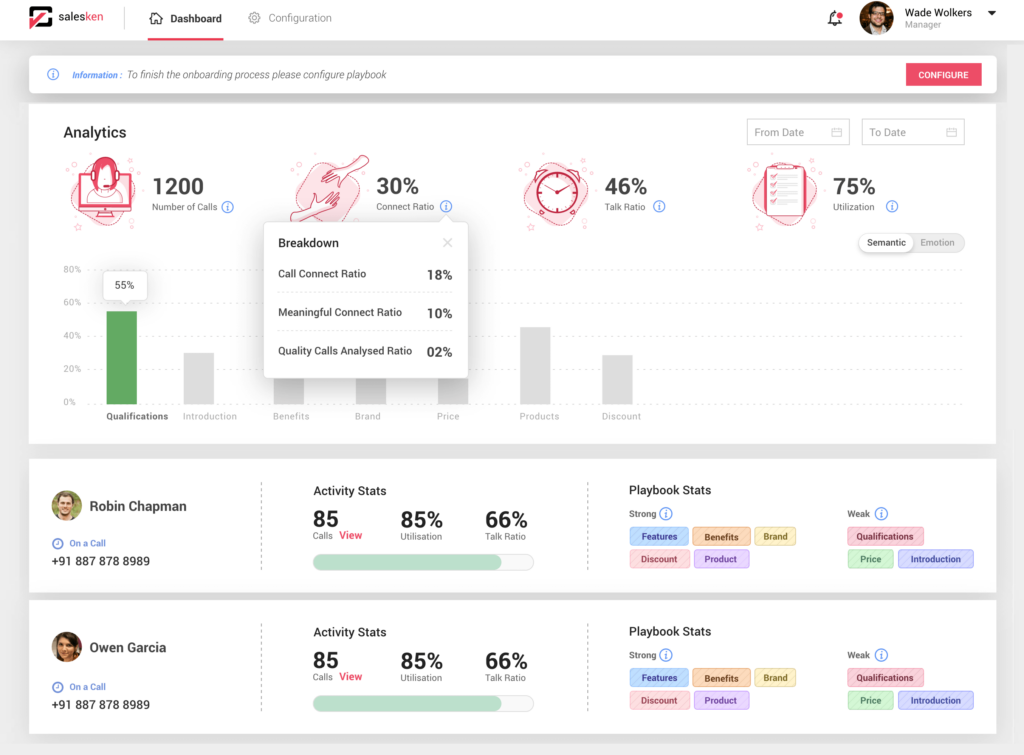Click the info icon in the Information banner
Viewport: 1024px width, 755px height.
coord(52,74)
